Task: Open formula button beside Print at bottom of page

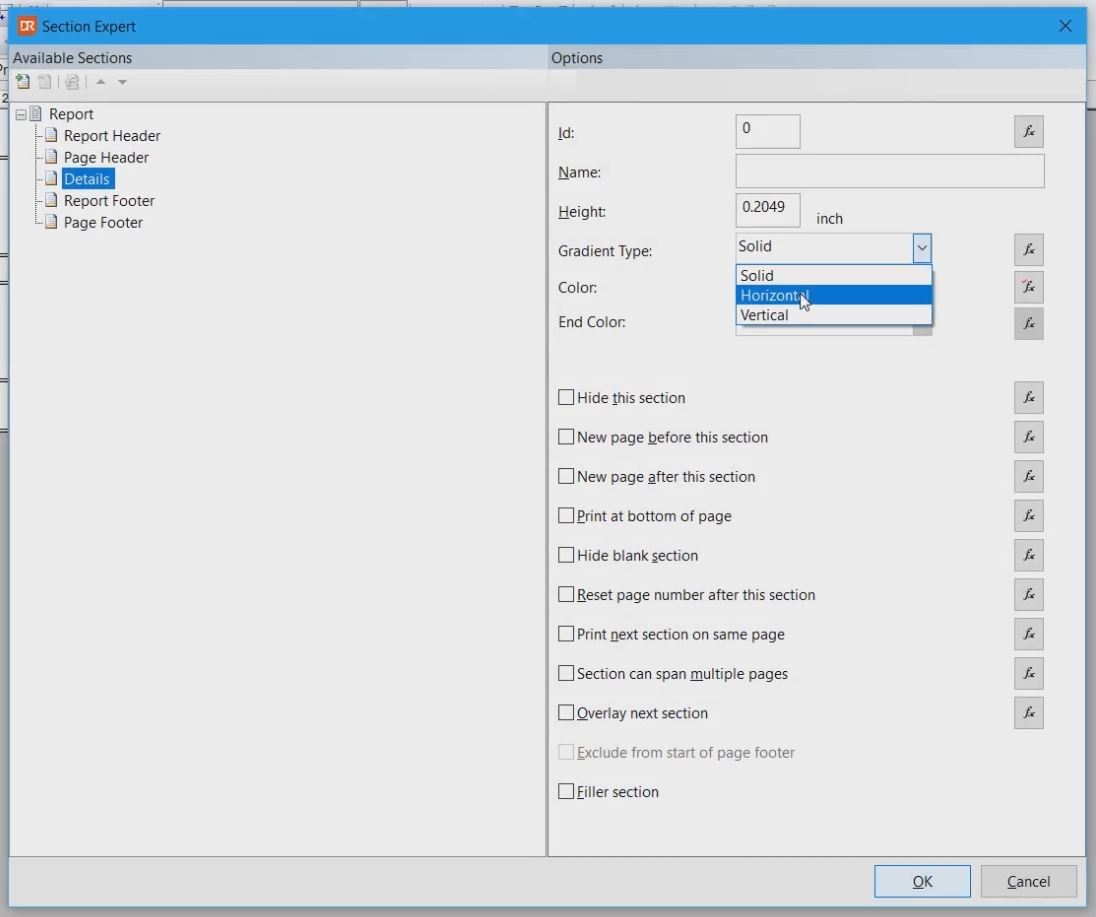Action: (x=1028, y=516)
